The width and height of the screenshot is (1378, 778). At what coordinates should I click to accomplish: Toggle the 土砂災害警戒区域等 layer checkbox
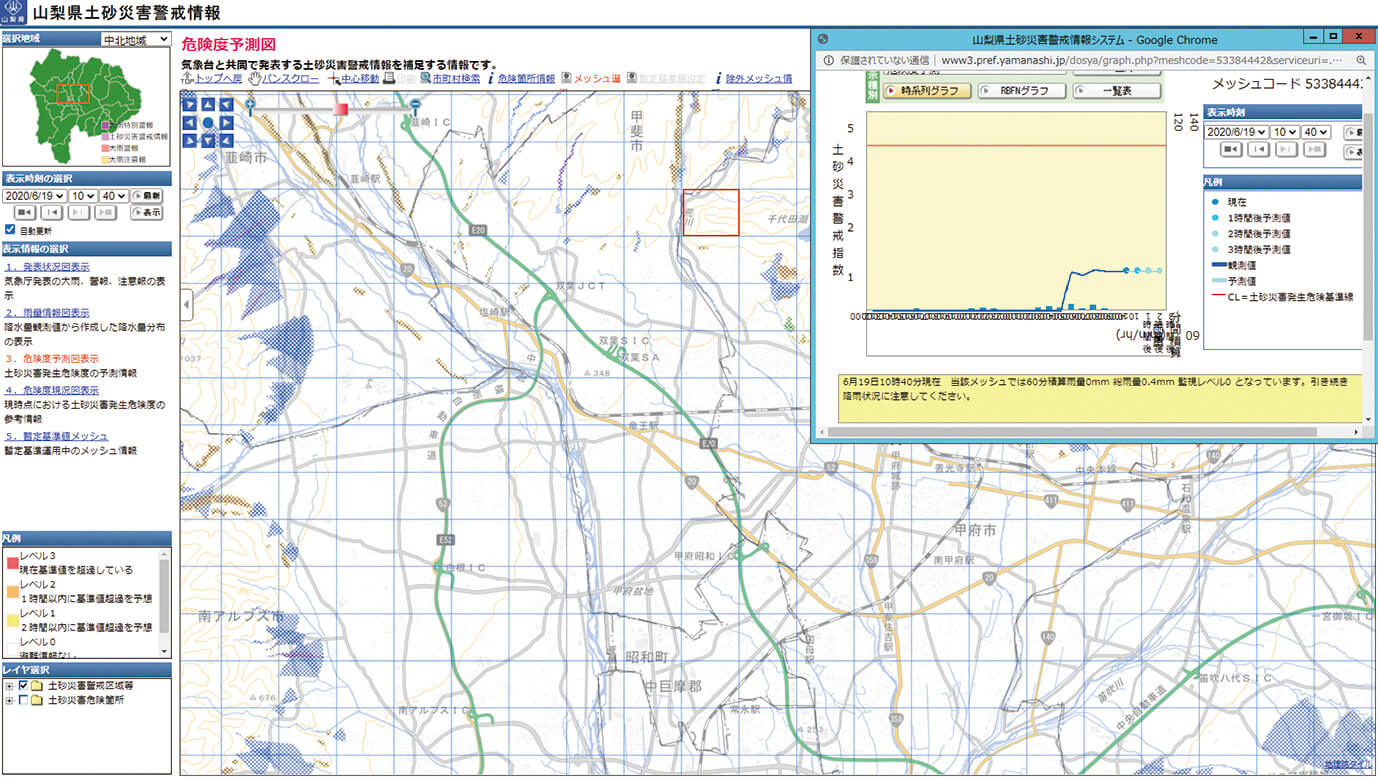click(24, 686)
